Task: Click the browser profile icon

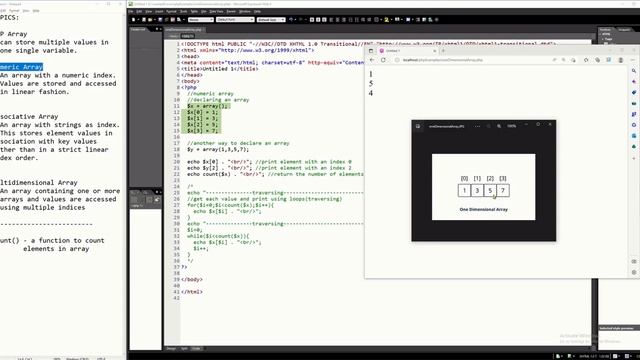Action: pos(621,60)
